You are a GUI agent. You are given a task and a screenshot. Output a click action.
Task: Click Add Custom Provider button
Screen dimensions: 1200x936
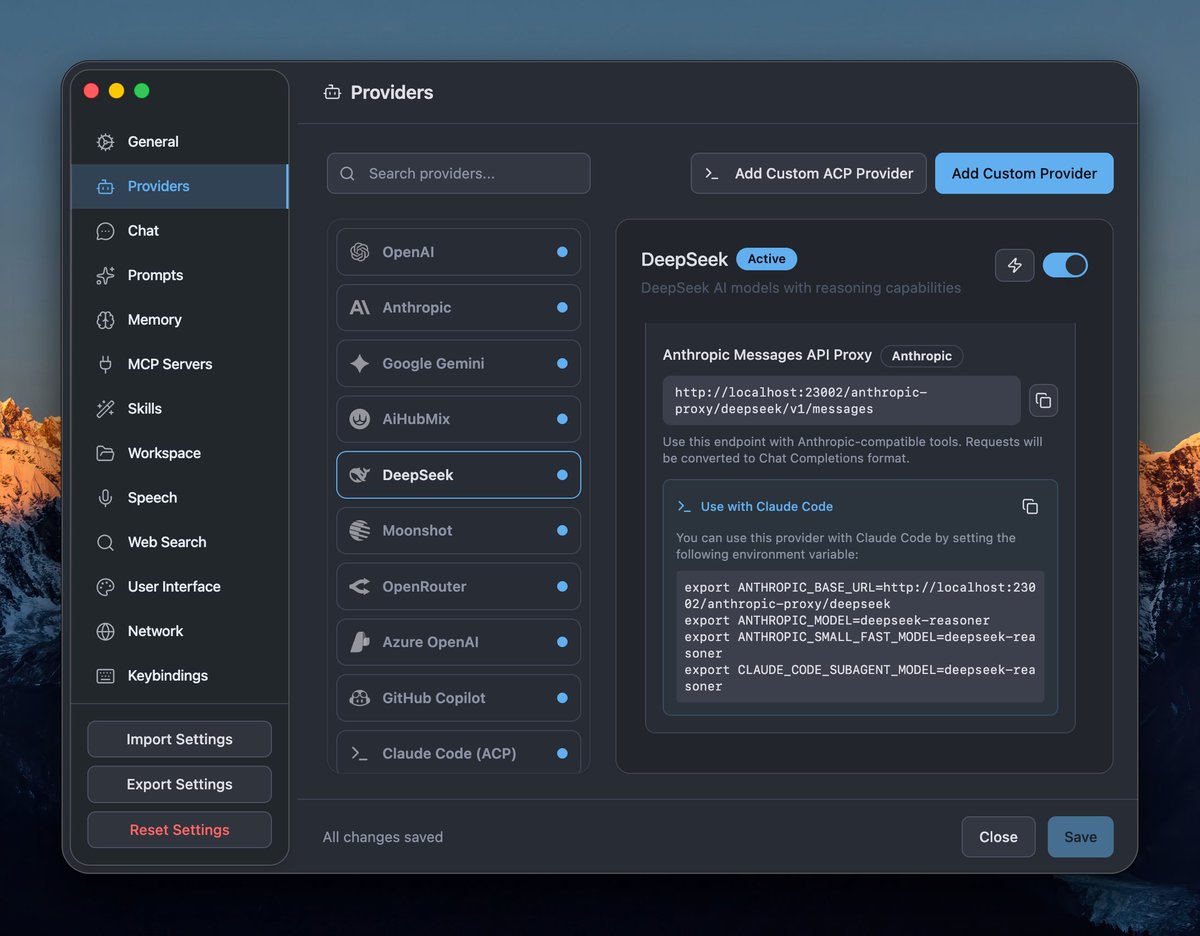point(1024,173)
